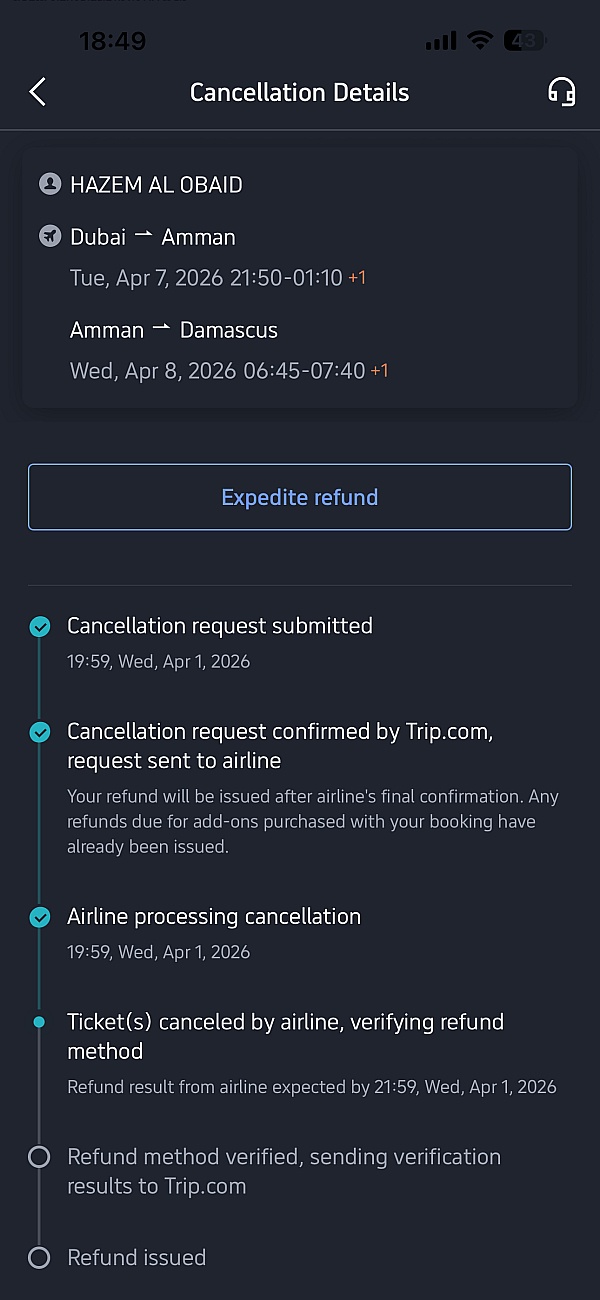Tap the passenger profile icon
The height and width of the screenshot is (1300, 600).
click(x=49, y=185)
